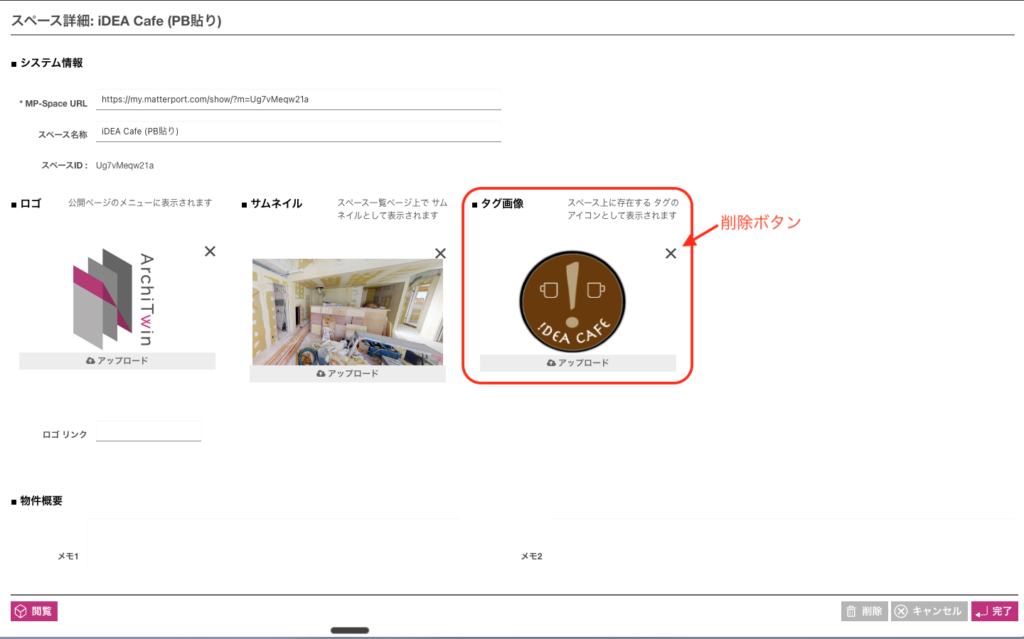Select the ArchiTwin logo preview
This screenshot has width=1024, height=639.
(x=117, y=297)
